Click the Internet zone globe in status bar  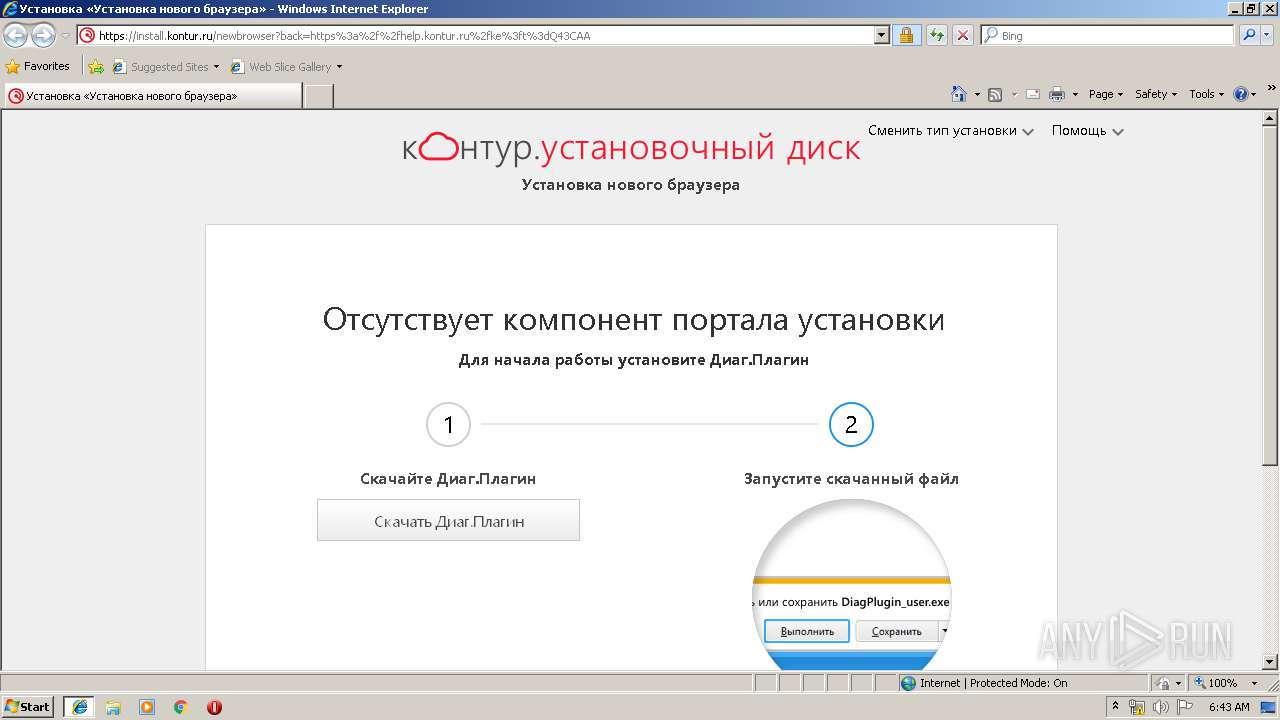[x=908, y=683]
